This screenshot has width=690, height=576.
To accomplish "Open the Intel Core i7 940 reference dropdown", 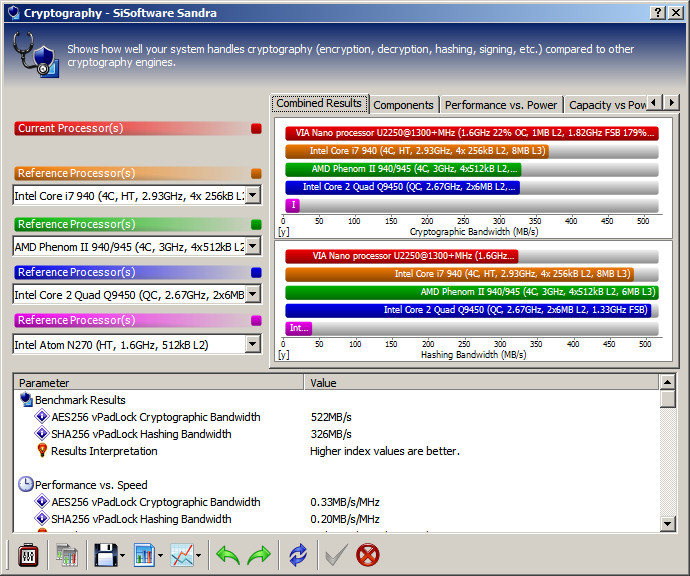I will pyautogui.click(x=253, y=195).
